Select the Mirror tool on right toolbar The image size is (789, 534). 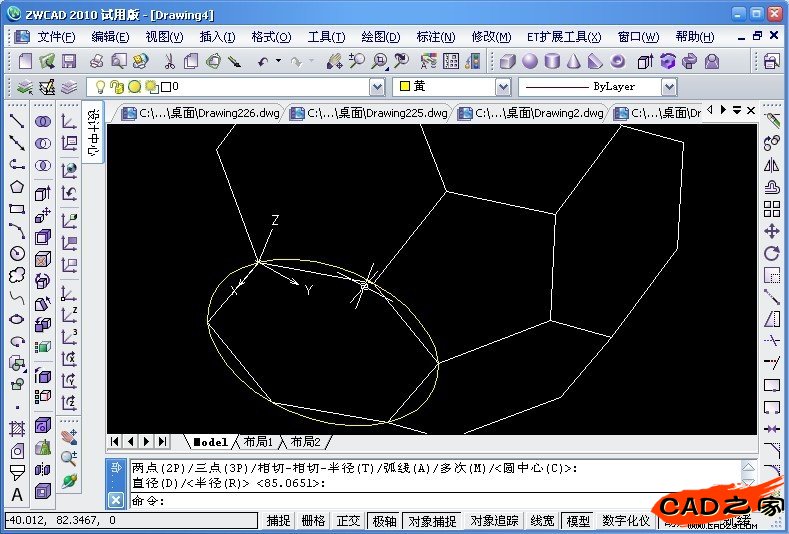[x=772, y=165]
